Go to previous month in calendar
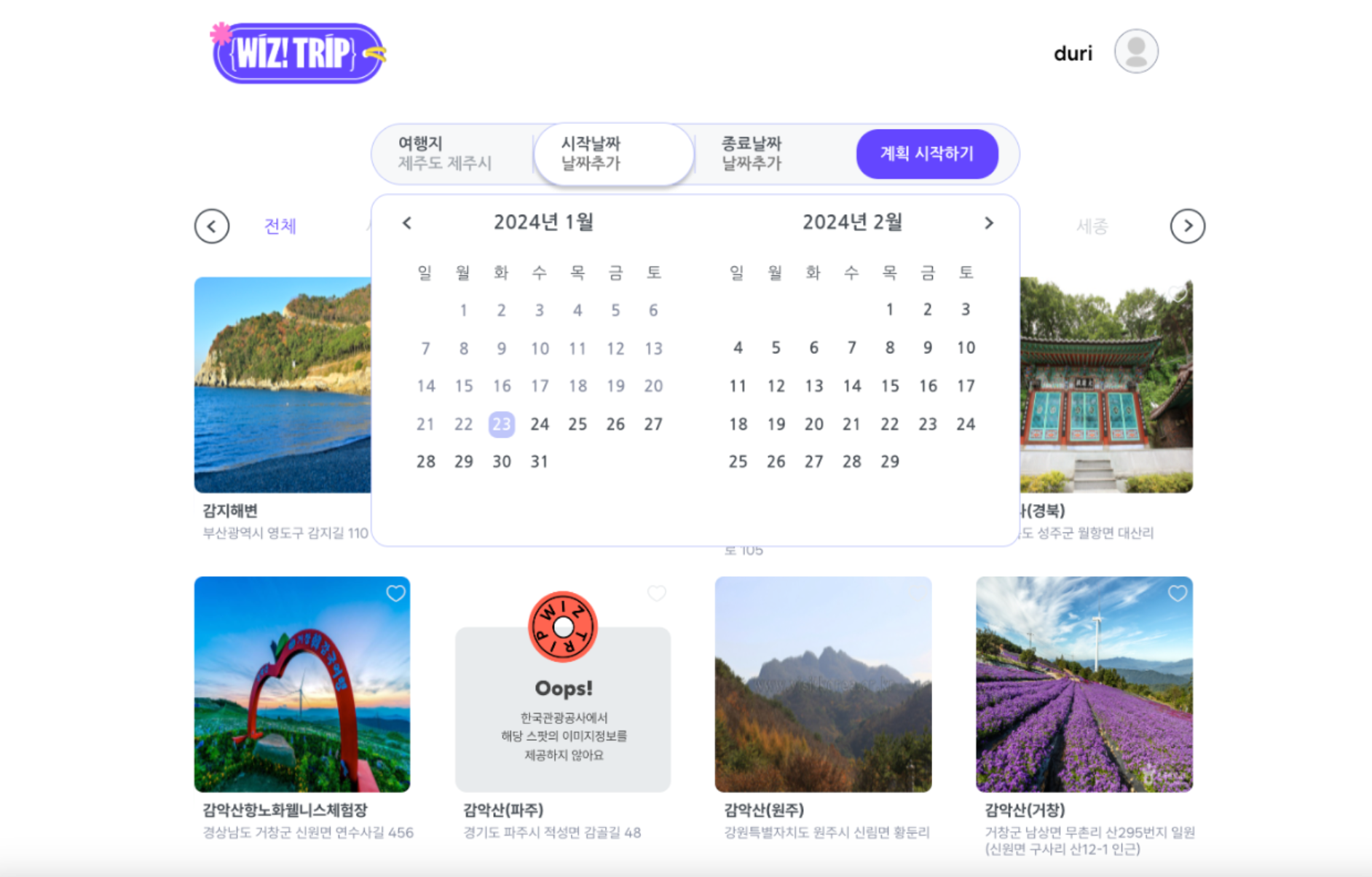 click(407, 223)
